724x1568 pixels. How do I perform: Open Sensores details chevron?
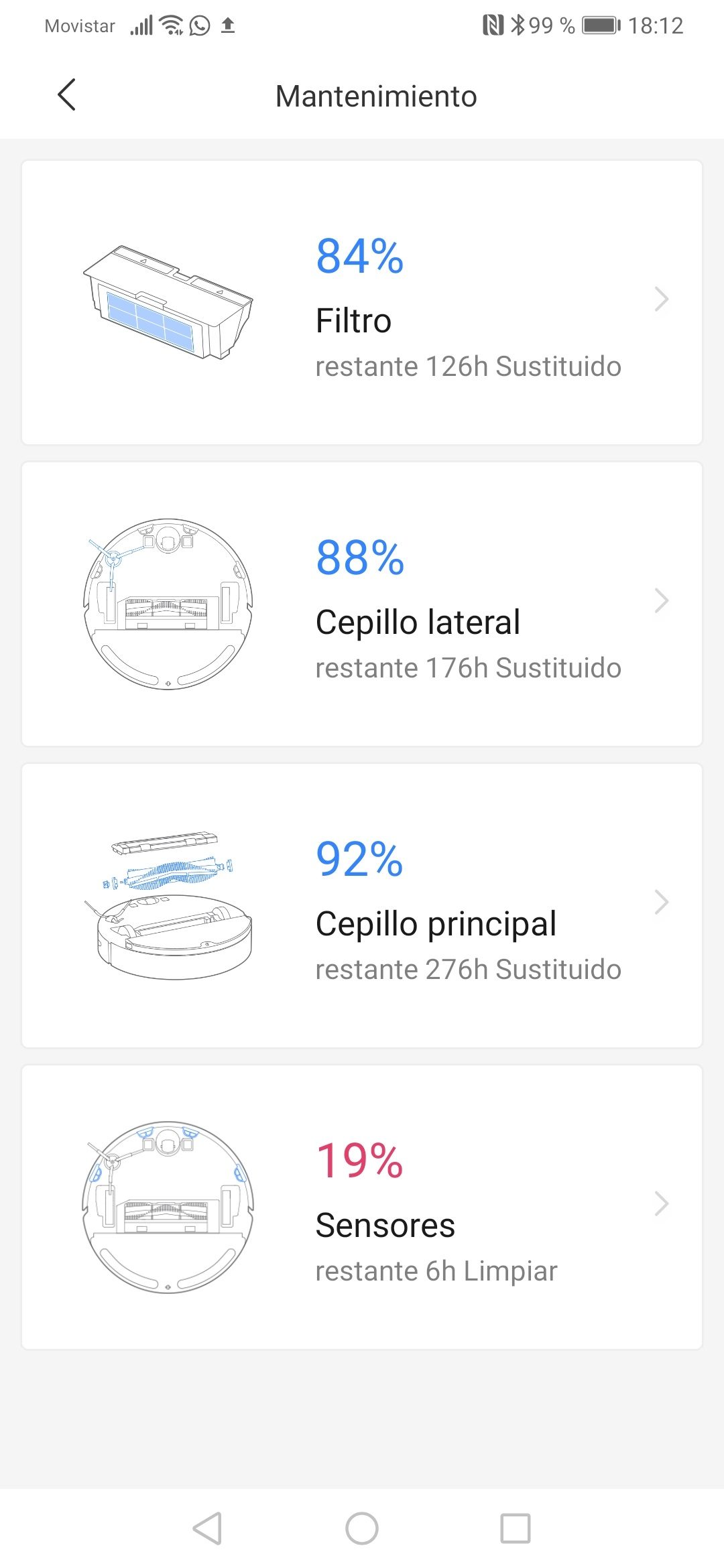point(661,1204)
